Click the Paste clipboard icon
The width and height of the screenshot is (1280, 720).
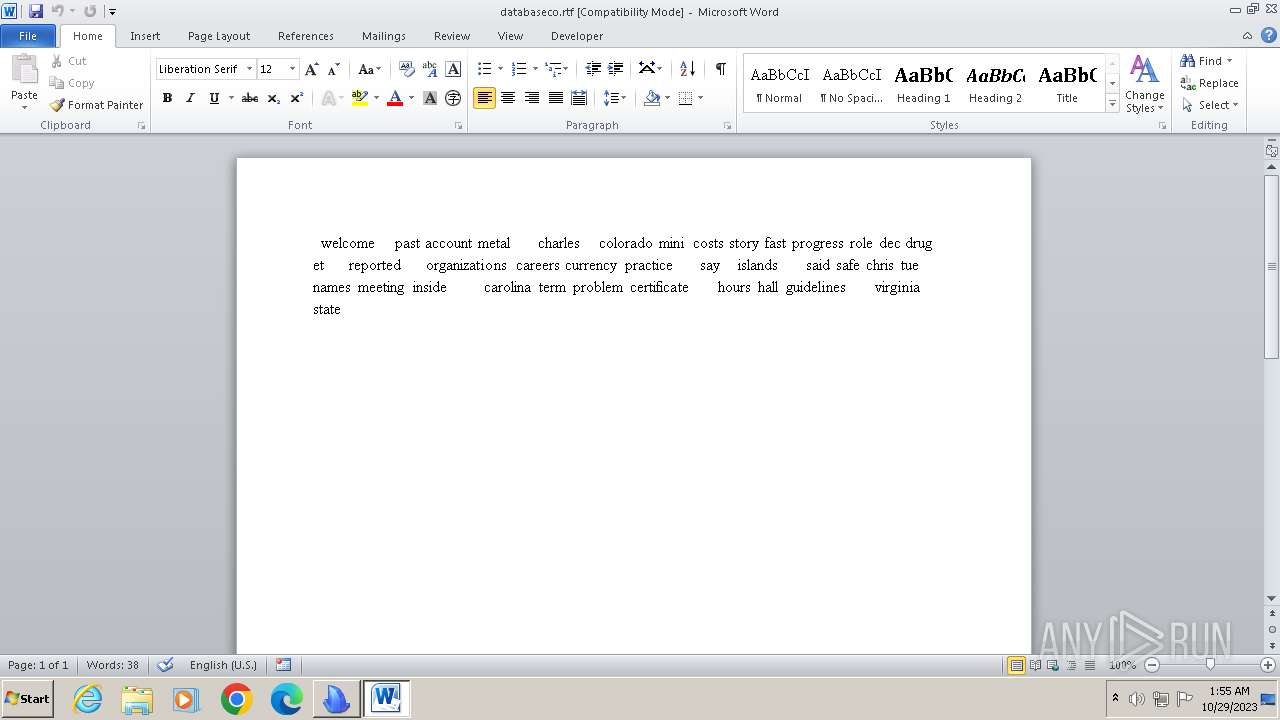pos(24,71)
